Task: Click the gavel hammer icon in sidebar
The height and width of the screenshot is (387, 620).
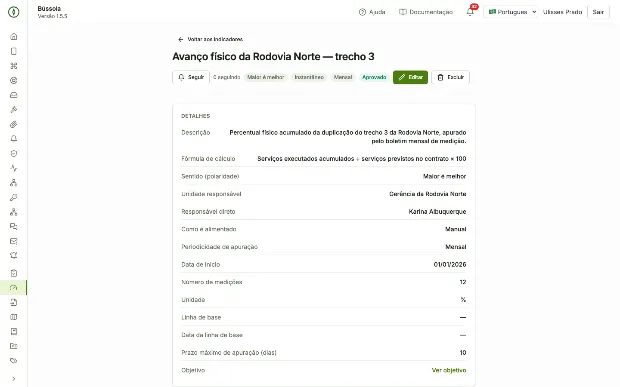Action: tap(13, 110)
